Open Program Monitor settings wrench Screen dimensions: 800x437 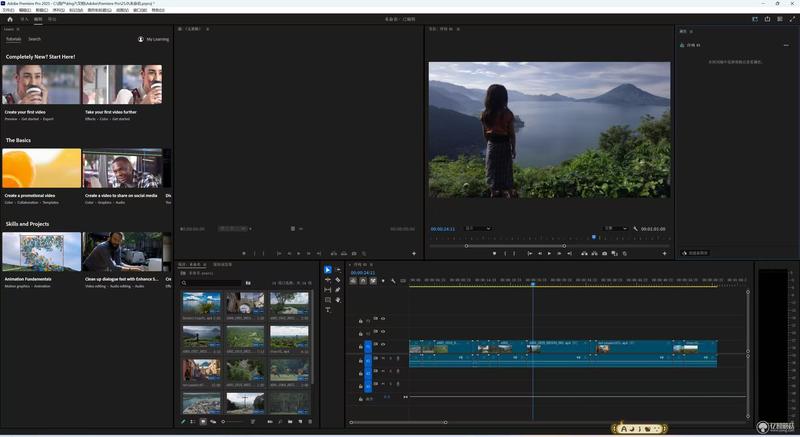click(635, 229)
